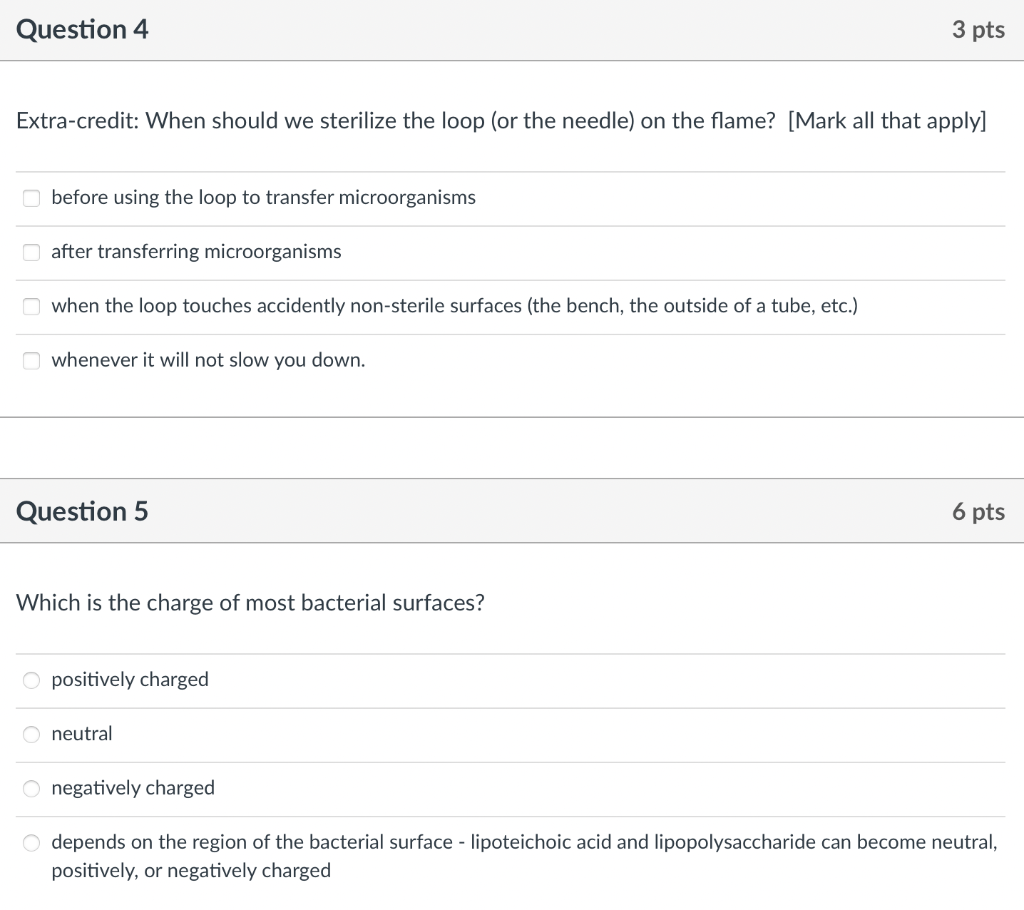
Task: Click the label 'after transferring microorganisms'
Action: click(194, 252)
